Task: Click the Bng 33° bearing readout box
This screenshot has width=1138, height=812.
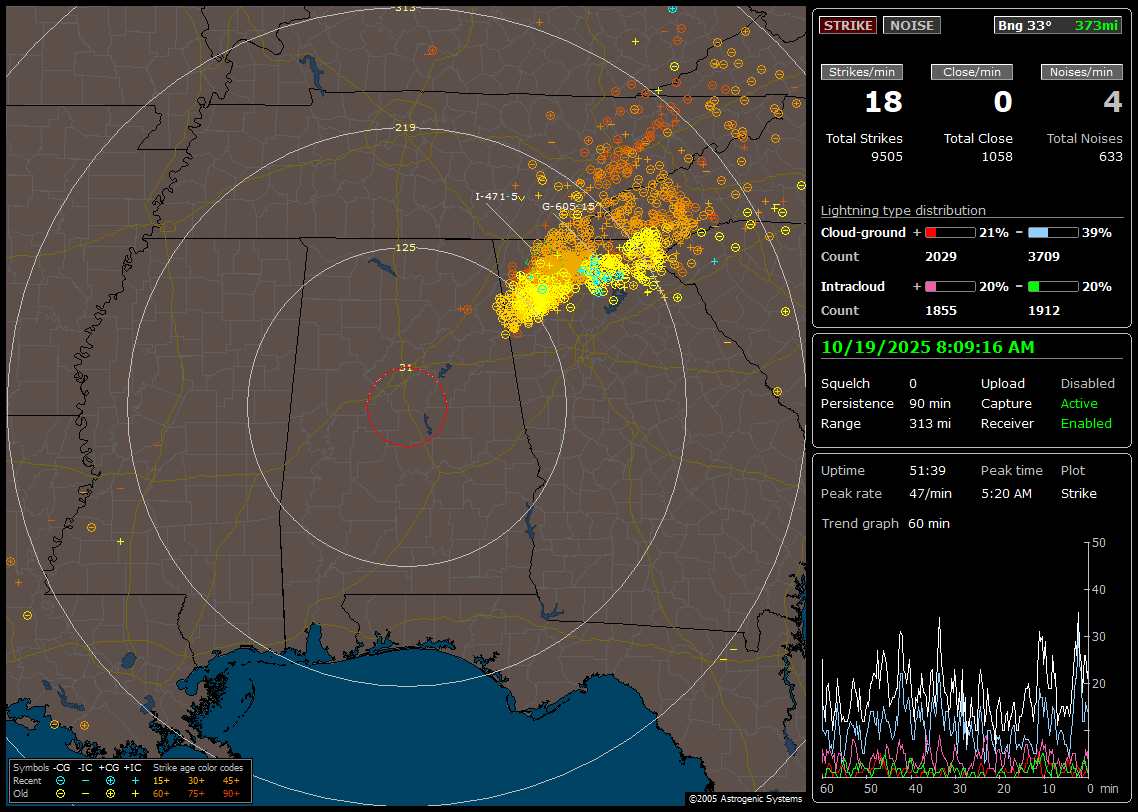Action: 1057,25
